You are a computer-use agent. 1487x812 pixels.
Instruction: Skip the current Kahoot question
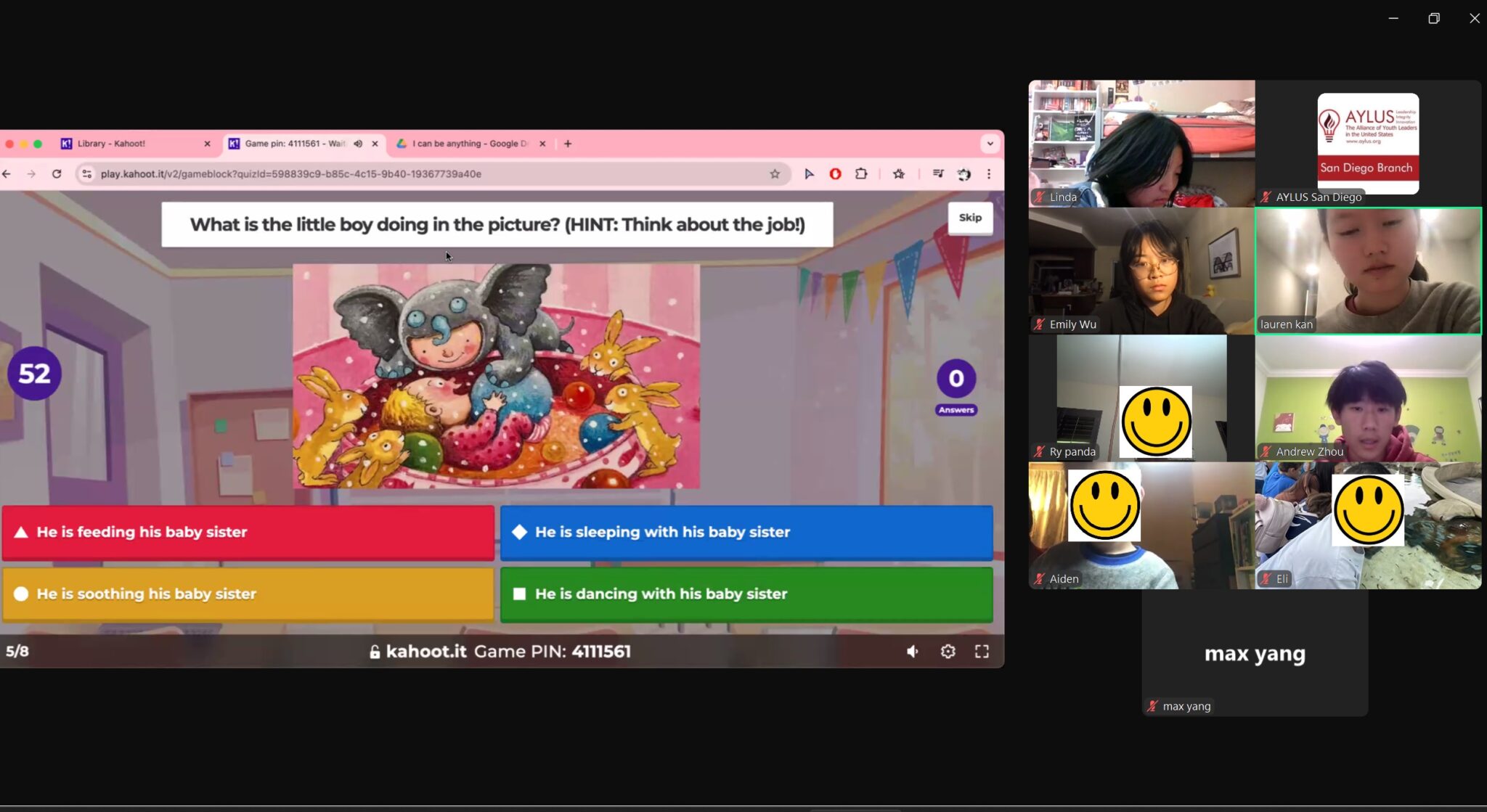(x=970, y=218)
